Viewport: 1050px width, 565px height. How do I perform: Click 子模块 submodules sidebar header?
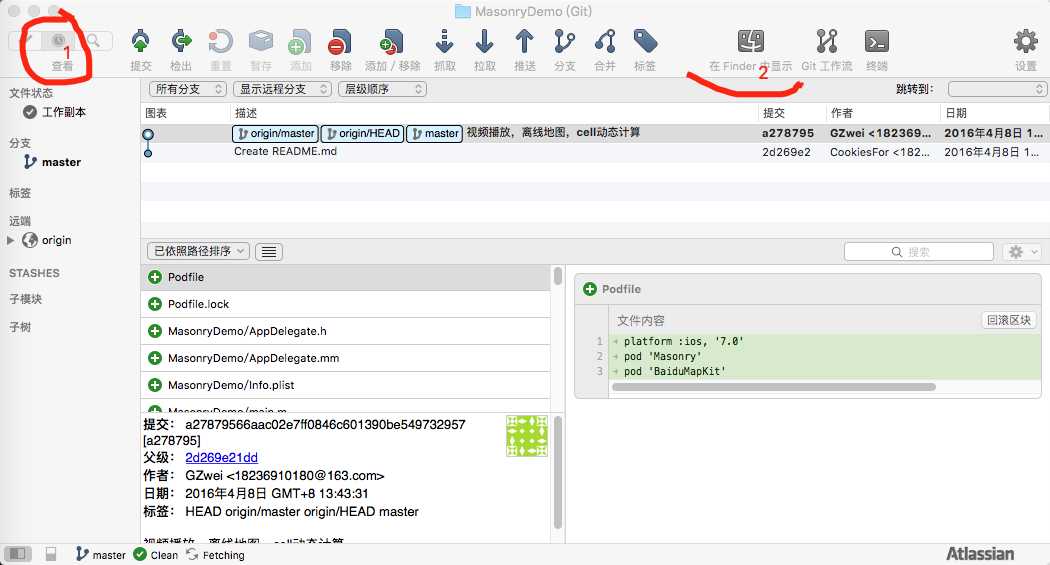25,299
